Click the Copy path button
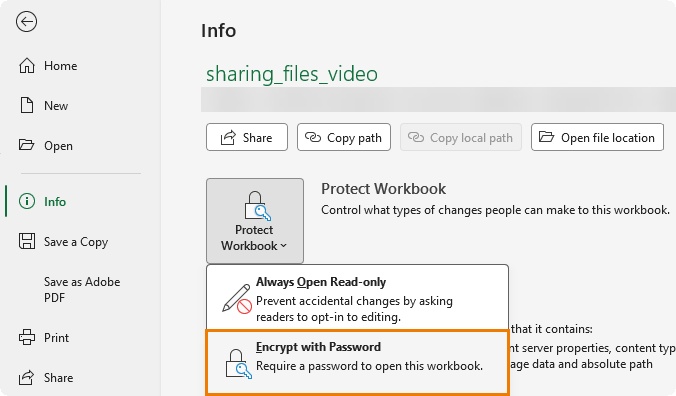Viewport: 676px width, 396px height. [x=344, y=137]
